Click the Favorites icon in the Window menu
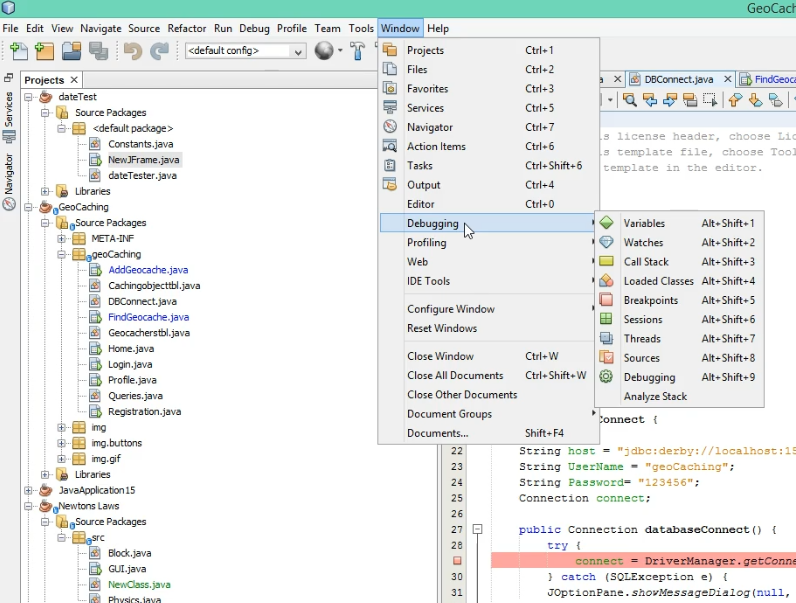 (390, 88)
